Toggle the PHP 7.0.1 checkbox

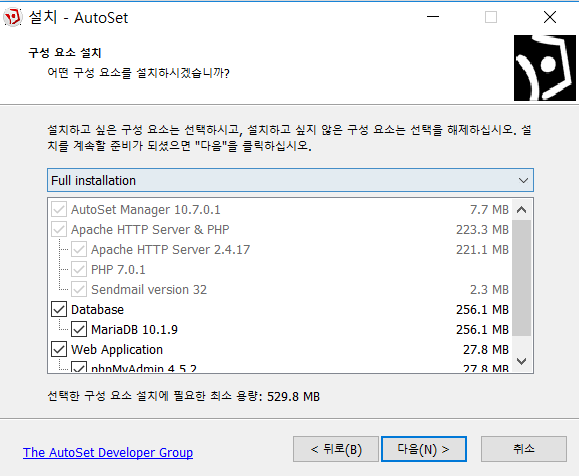(79, 269)
